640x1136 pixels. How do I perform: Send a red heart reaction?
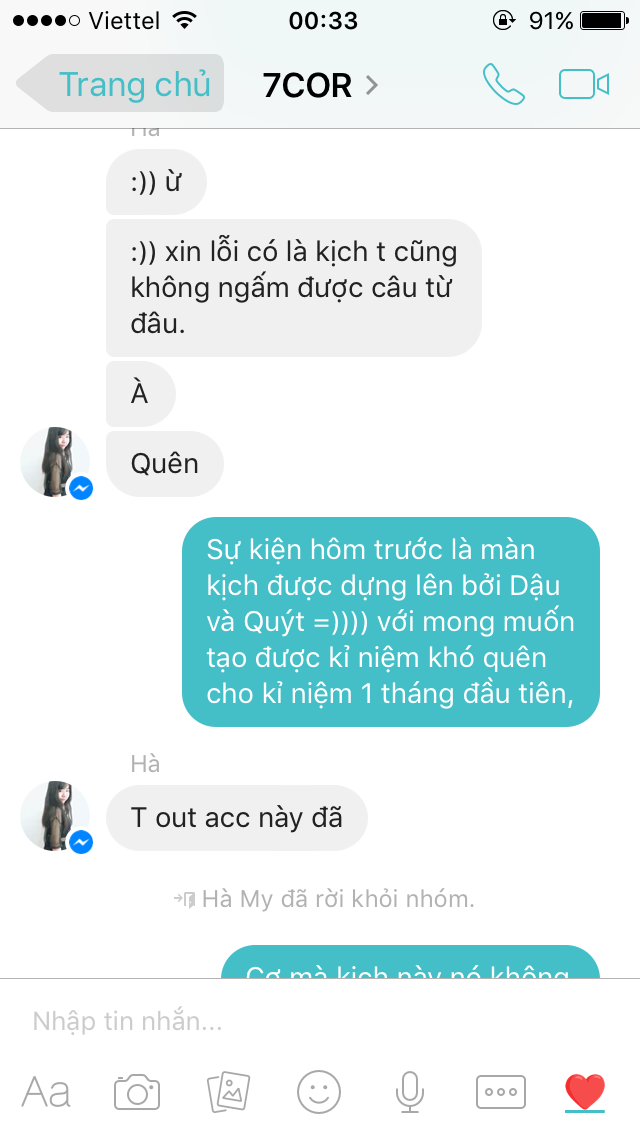tap(584, 1091)
